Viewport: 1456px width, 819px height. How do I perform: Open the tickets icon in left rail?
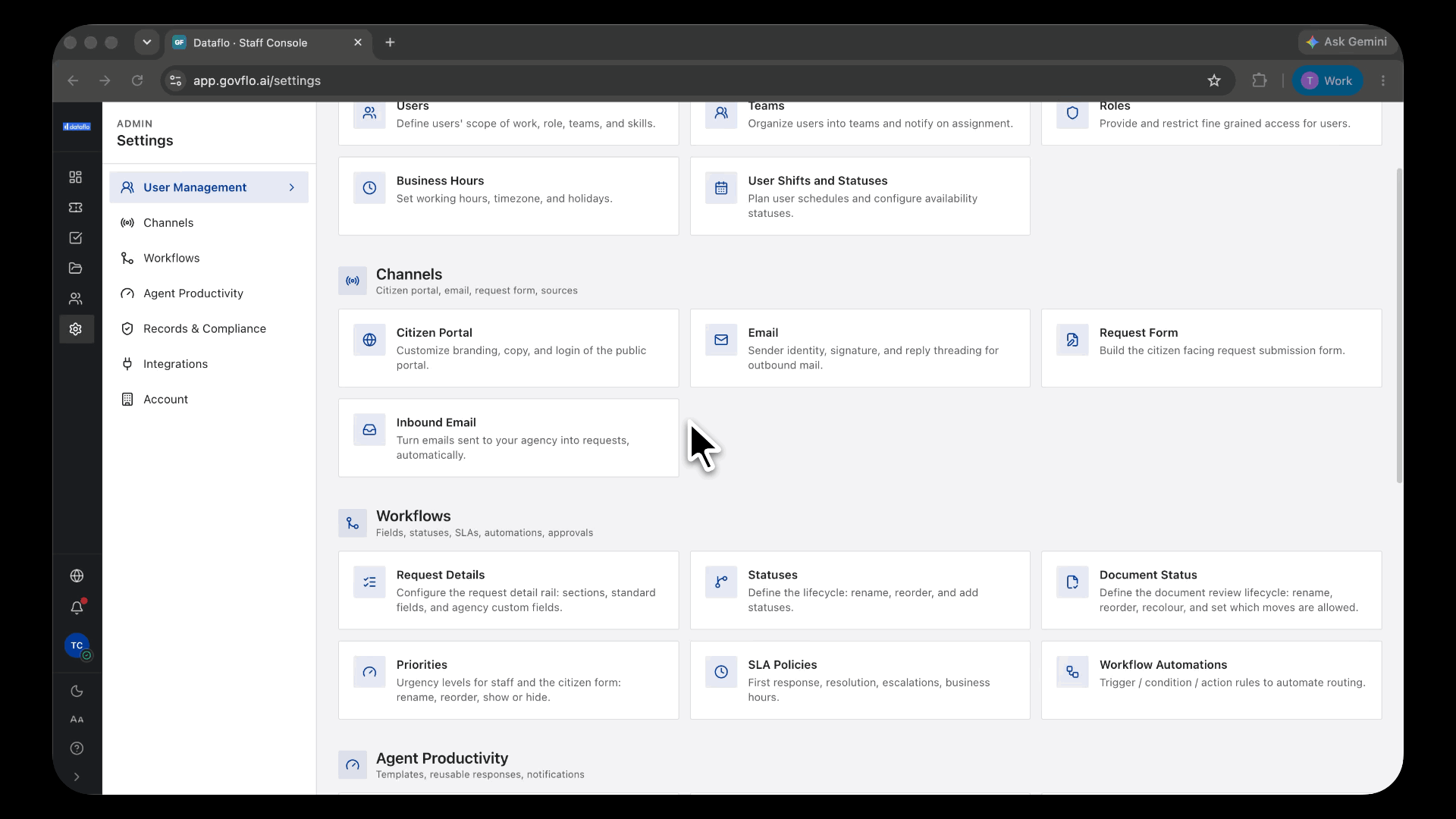tap(76, 207)
